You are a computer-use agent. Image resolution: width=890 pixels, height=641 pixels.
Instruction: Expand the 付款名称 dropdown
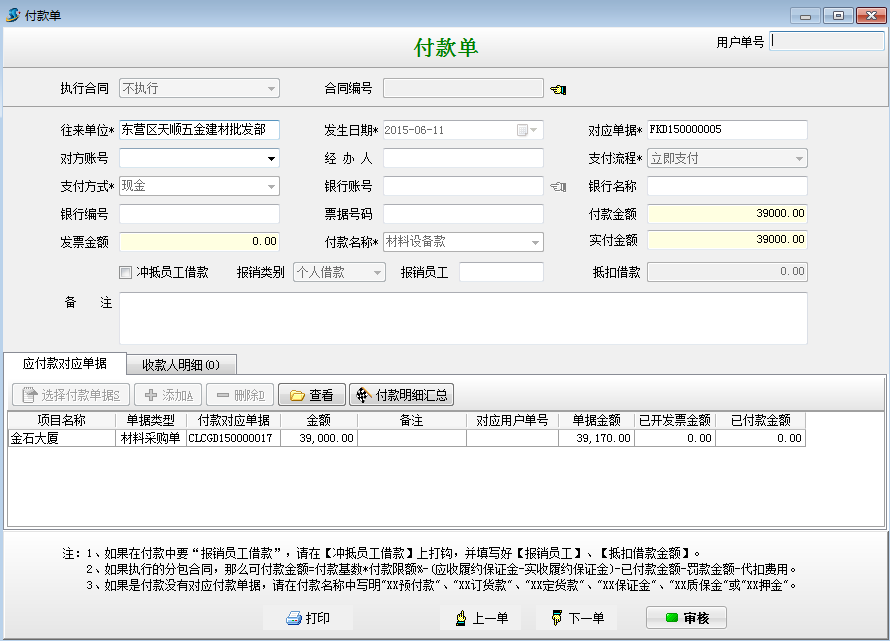(x=535, y=242)
